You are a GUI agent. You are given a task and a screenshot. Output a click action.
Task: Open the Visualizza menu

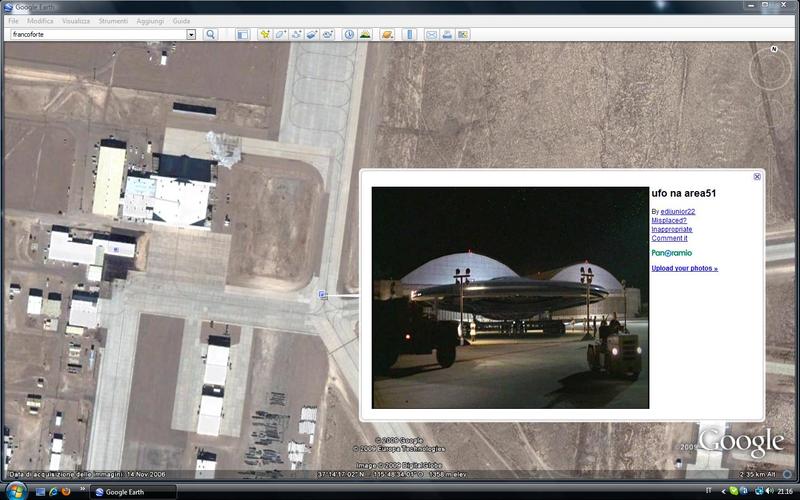pos(76,21)
